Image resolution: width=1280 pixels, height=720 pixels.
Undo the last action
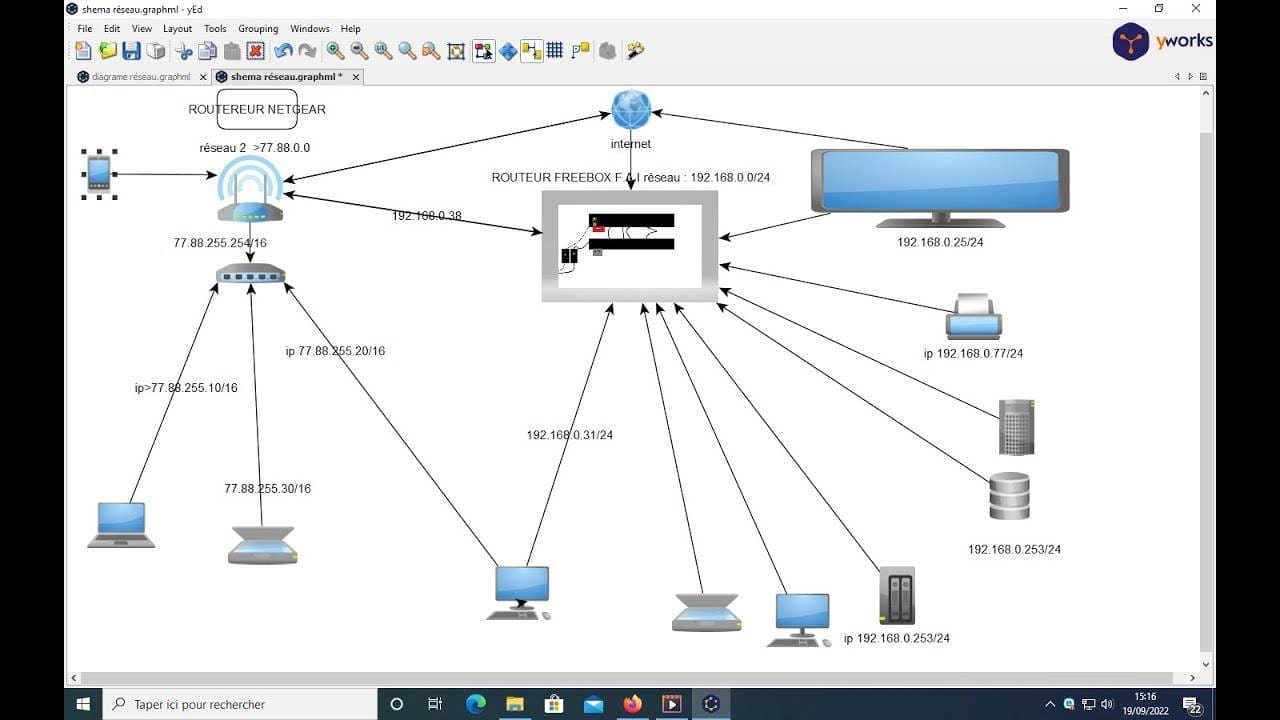coord(284,51)
